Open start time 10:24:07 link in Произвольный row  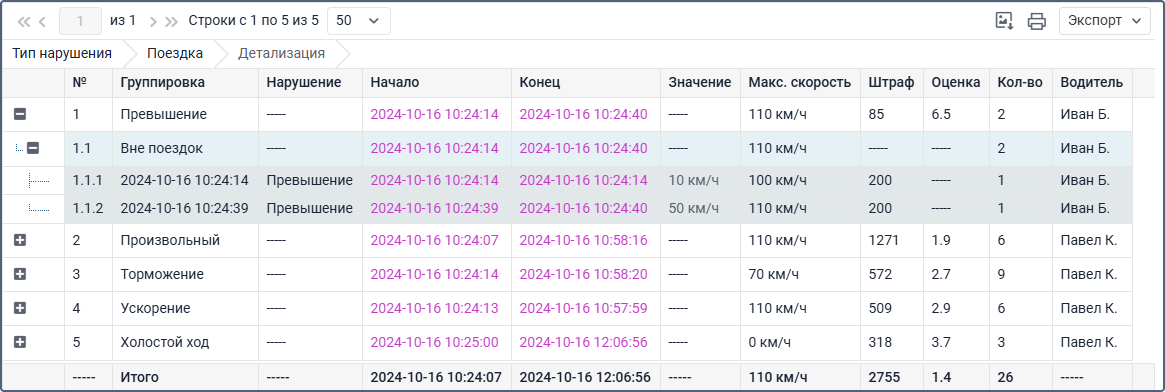point(435,241)
